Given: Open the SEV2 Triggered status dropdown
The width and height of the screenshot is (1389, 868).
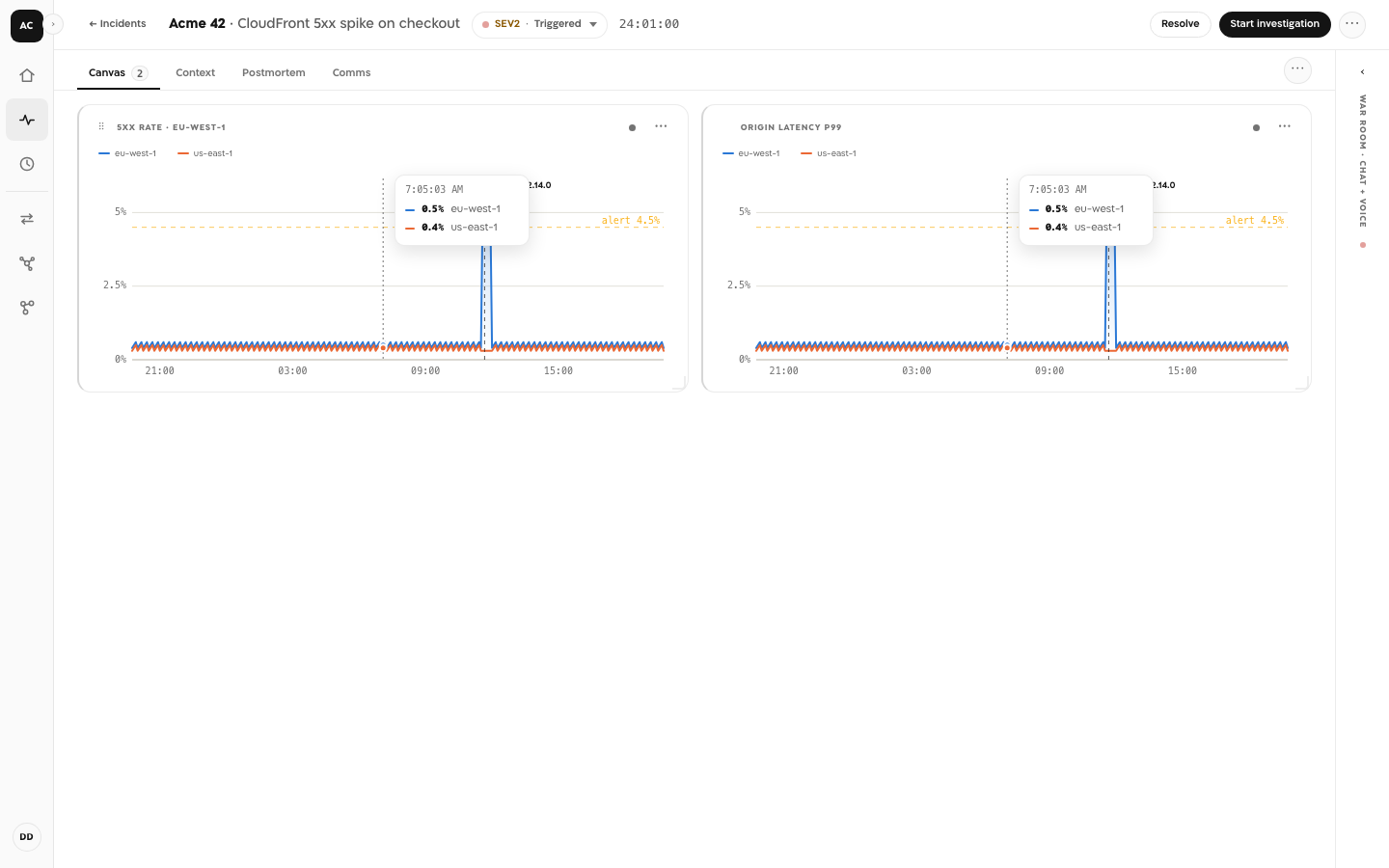Looking at the screenshot, I should [539, 24].
